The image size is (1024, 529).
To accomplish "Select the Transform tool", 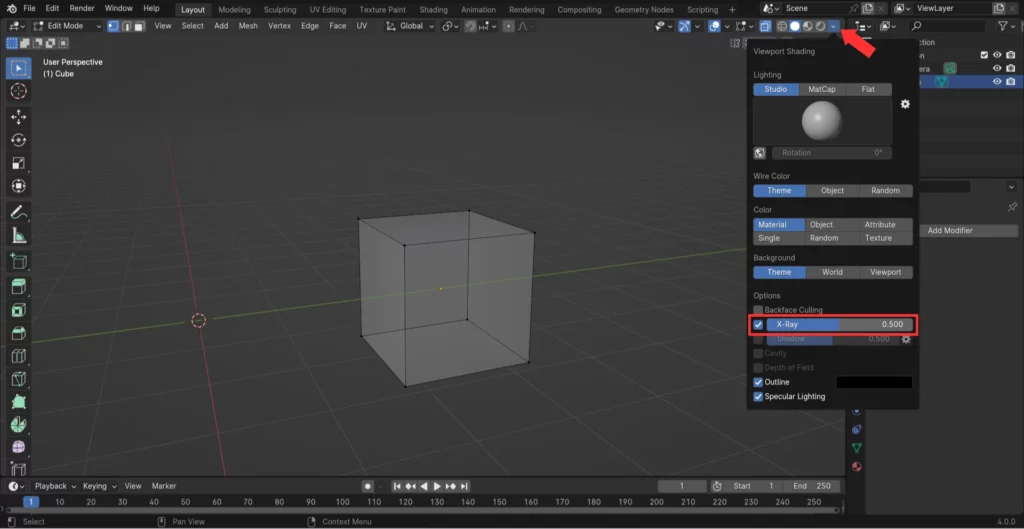I will click(x=18, y=186).
